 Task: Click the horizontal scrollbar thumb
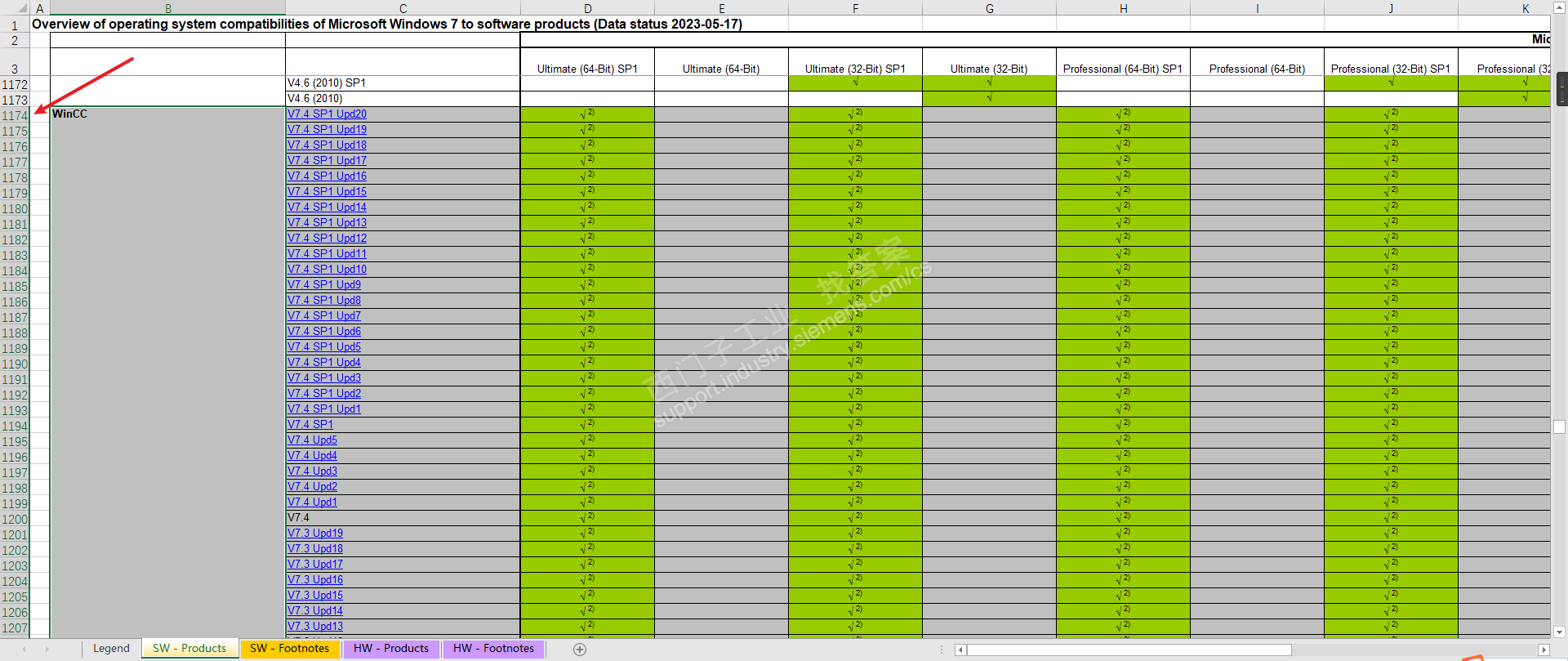click(1129, 650)
